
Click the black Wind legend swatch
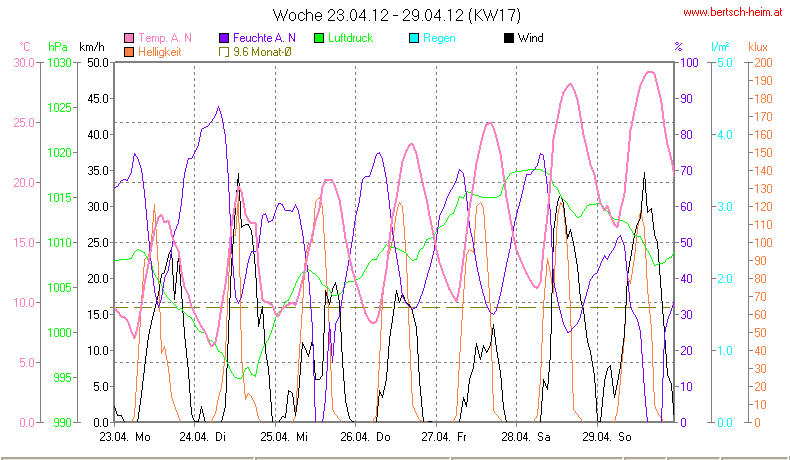[x=508, y=38]
